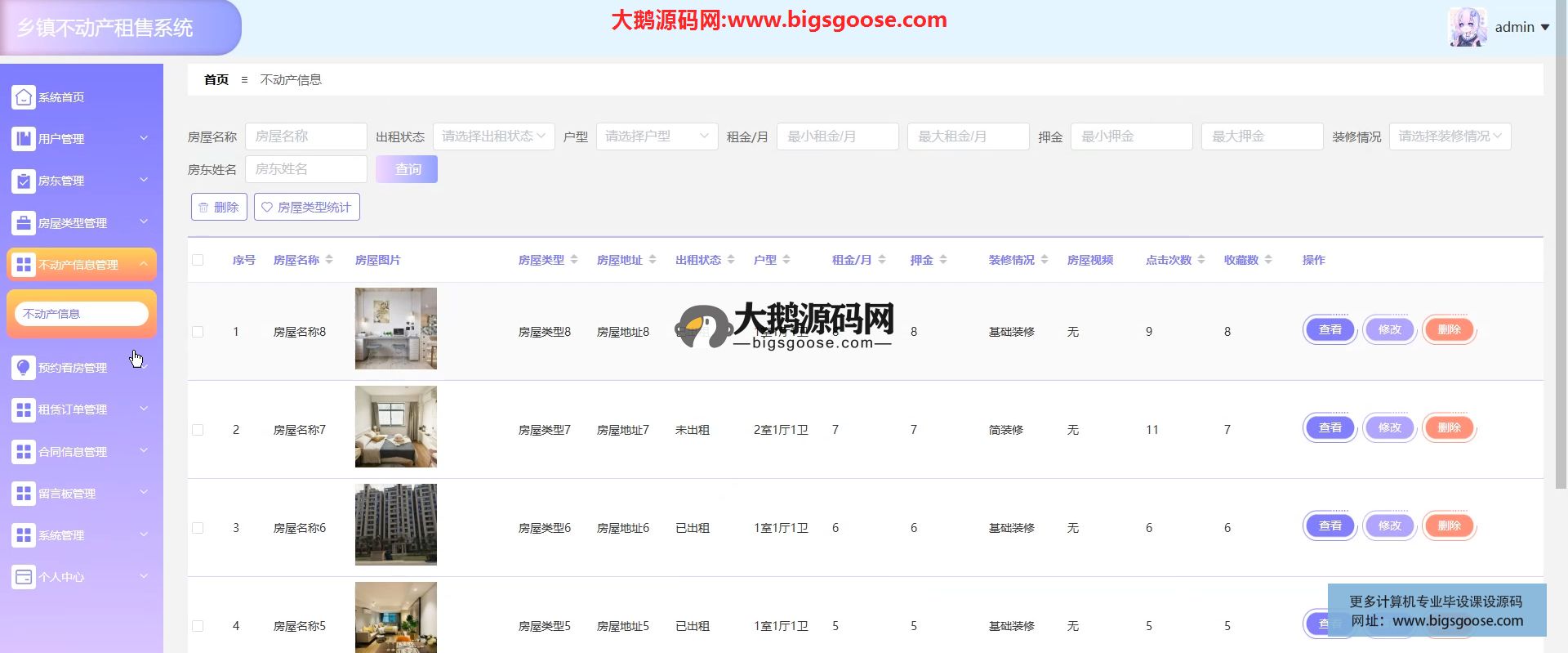
Task: Sort table by 房屋名称 column arrows
Action: 329,260
